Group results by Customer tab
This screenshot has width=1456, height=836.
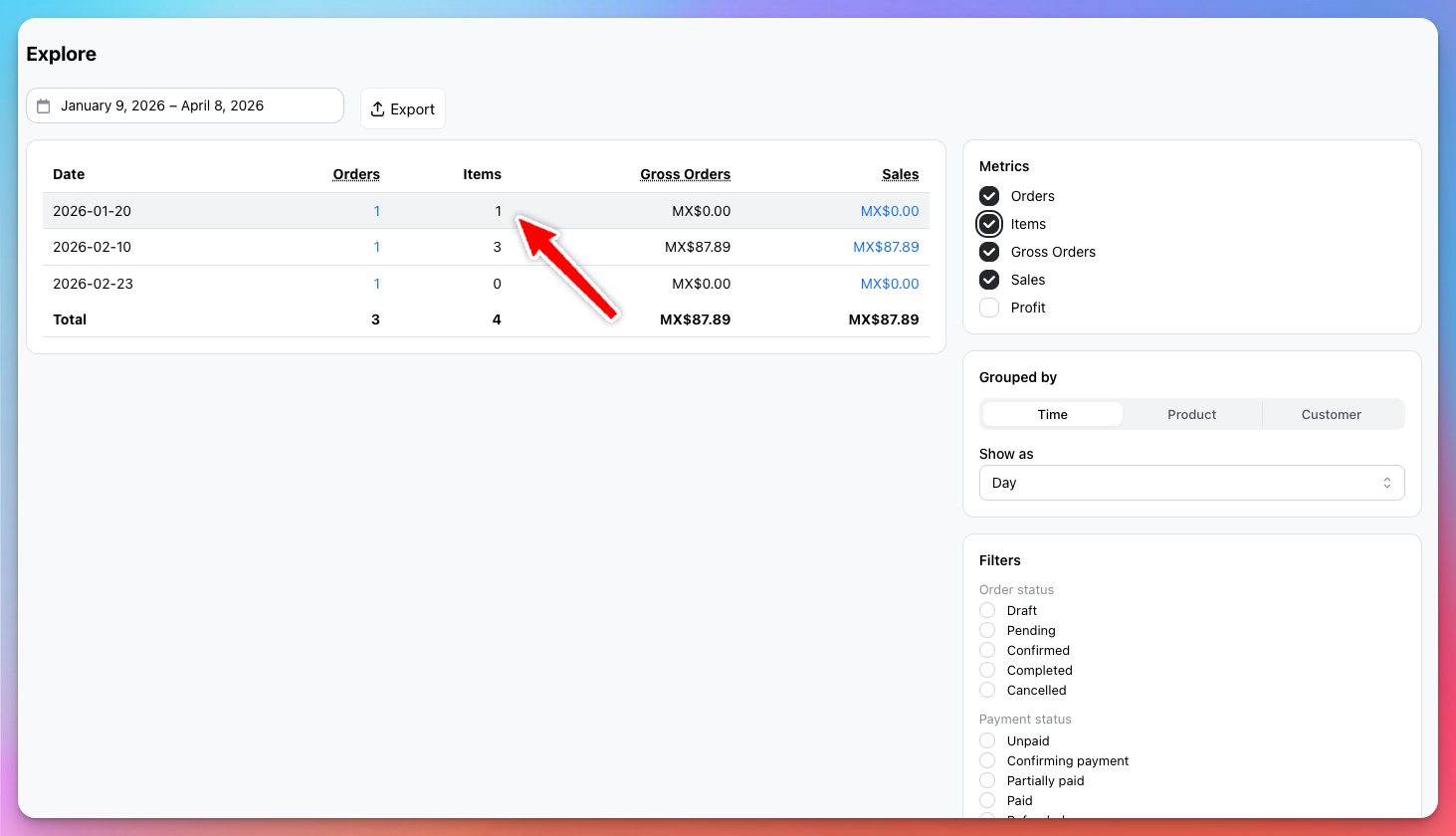[x=1331, y=415]
